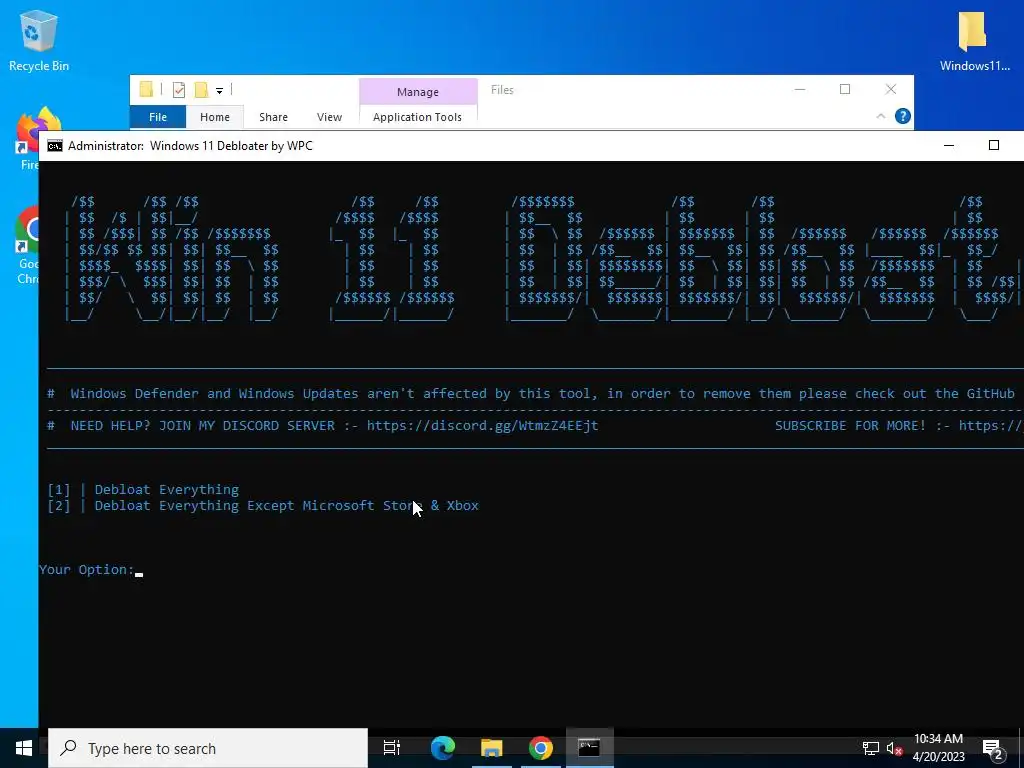The image size is (1024, 768).
Task: Open the Application Tools tab
Action: coord(417,117)
